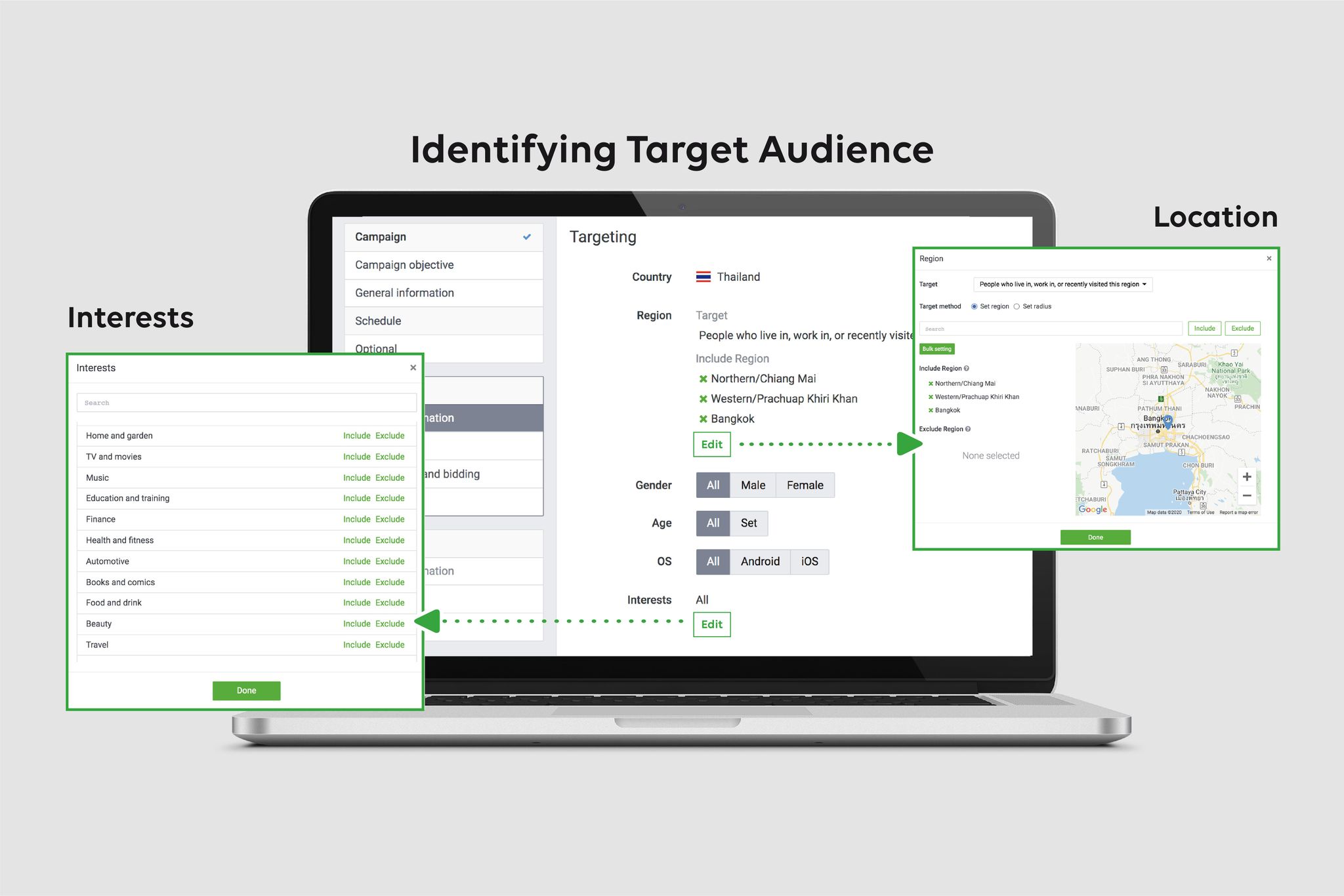Click the Region search field

(x=1051, y=329)
